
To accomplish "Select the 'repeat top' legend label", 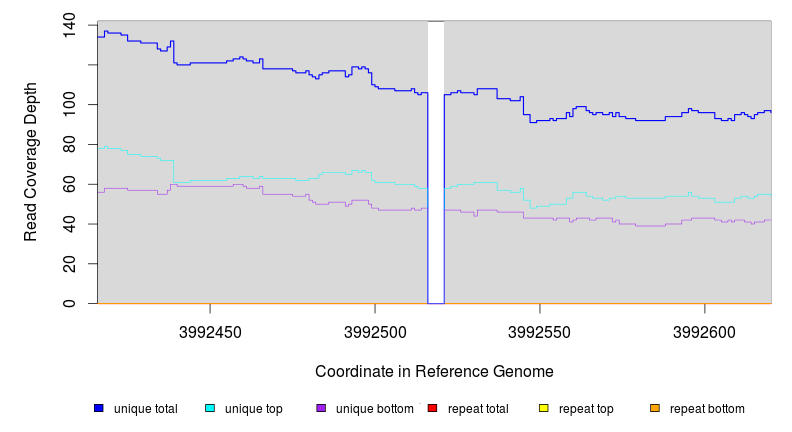I will pos(586,409).
